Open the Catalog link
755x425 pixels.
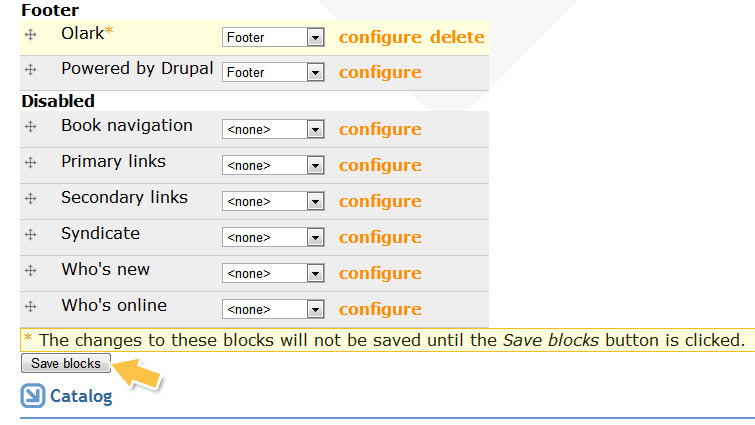pos(81,397)
